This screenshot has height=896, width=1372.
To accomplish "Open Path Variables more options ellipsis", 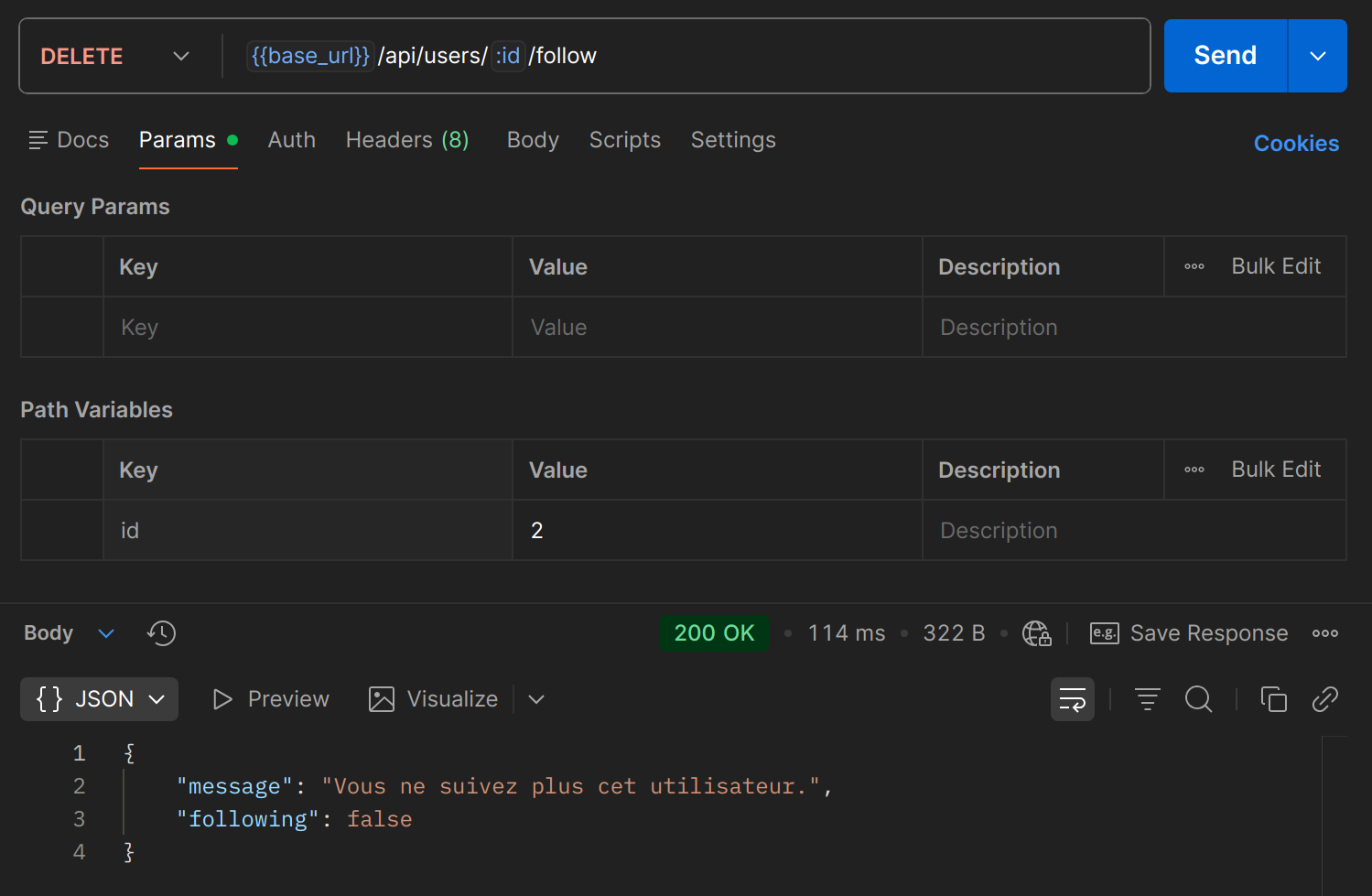I will coord(1194,470).
